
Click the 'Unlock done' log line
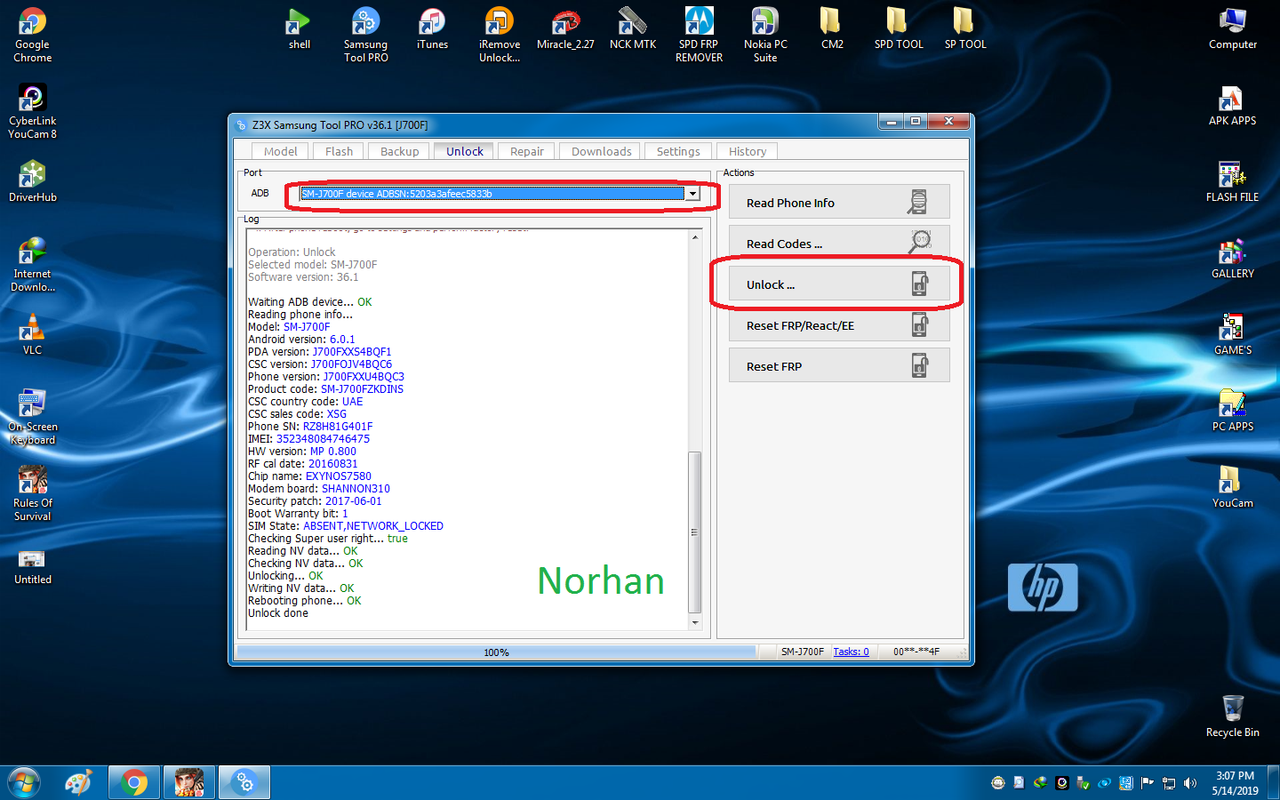[278, 613]
